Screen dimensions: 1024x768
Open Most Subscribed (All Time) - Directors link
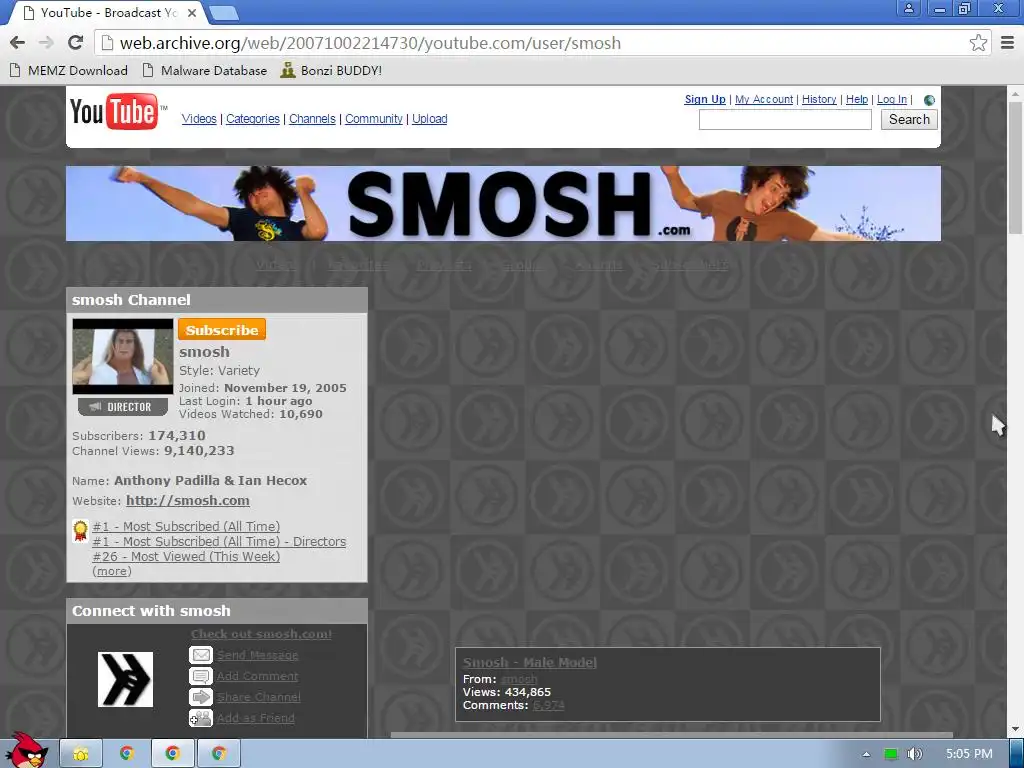tap(219, 541)
